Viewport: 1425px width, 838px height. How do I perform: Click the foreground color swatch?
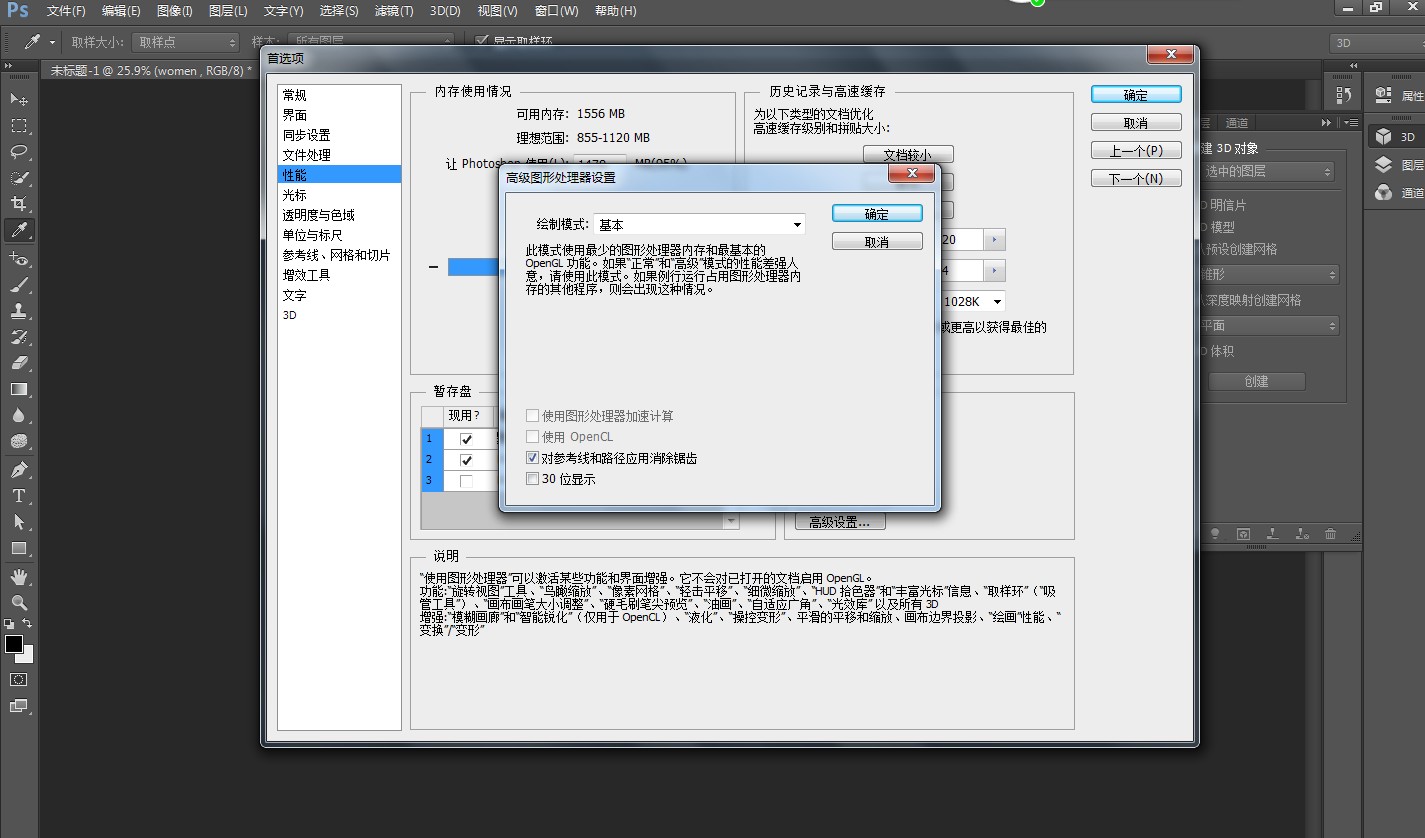[13, 643]
